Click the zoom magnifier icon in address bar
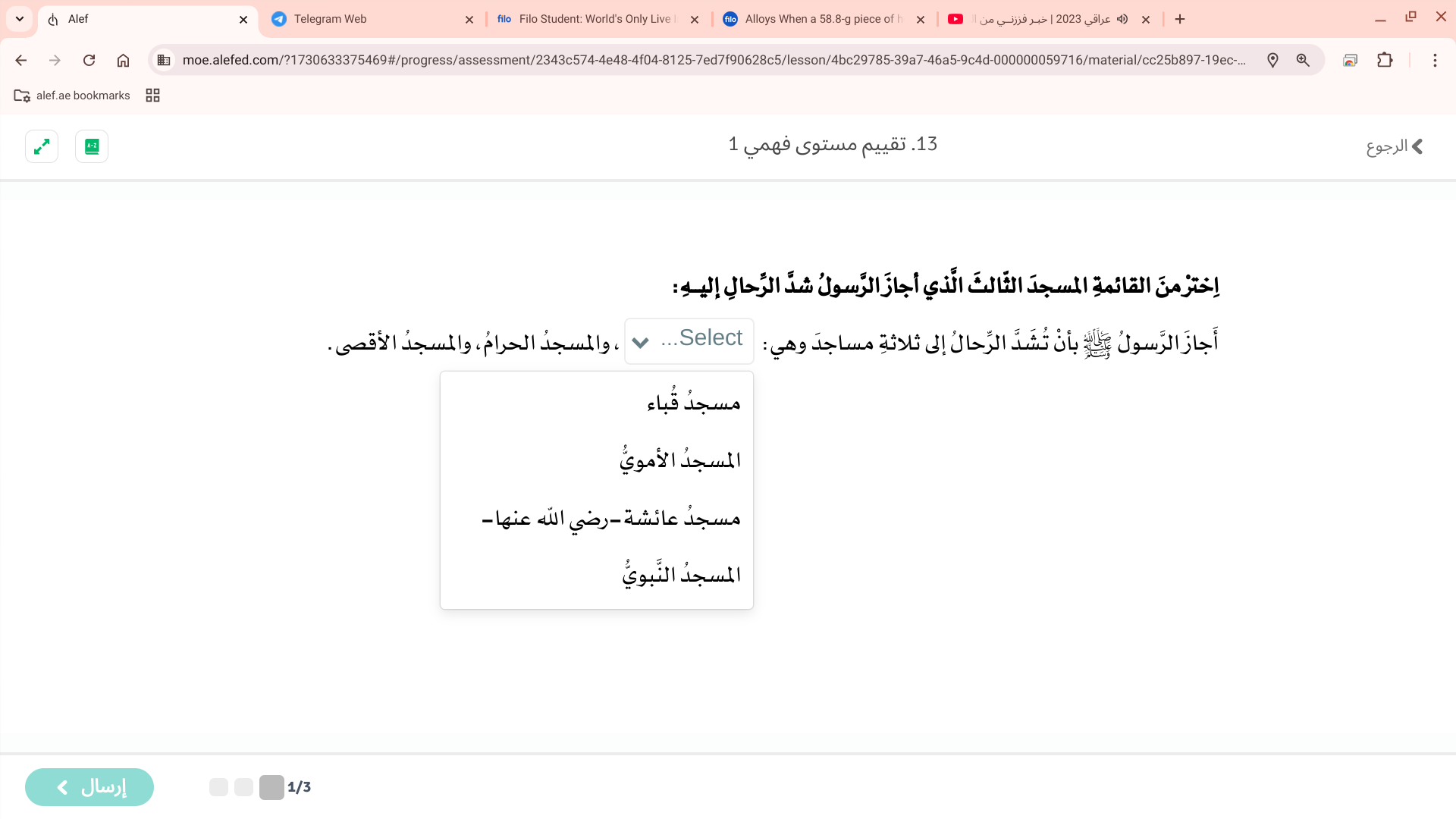1456x819 pixels. (1303, 60)
